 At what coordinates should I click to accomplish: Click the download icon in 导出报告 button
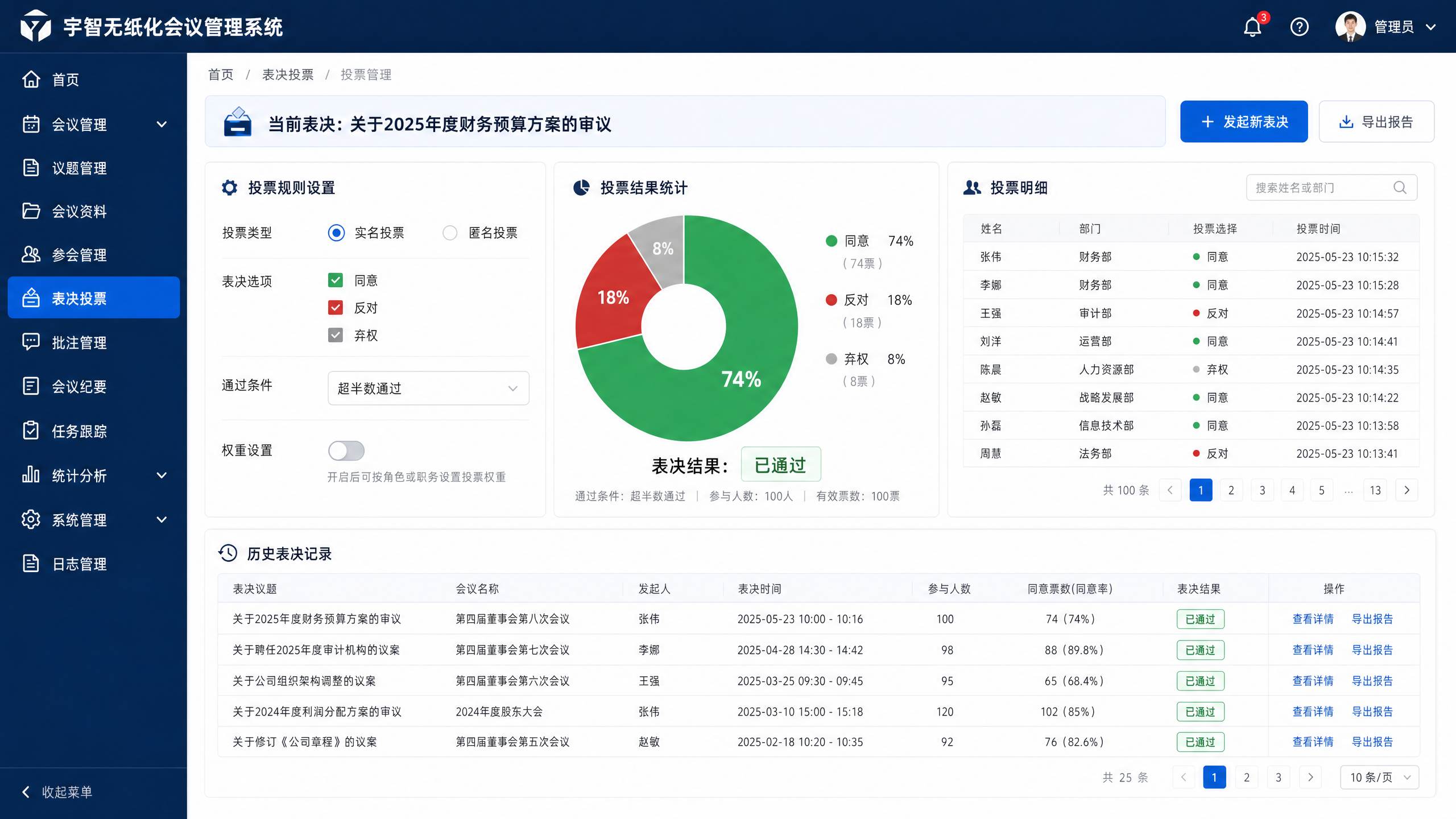tap(1346, 122)
